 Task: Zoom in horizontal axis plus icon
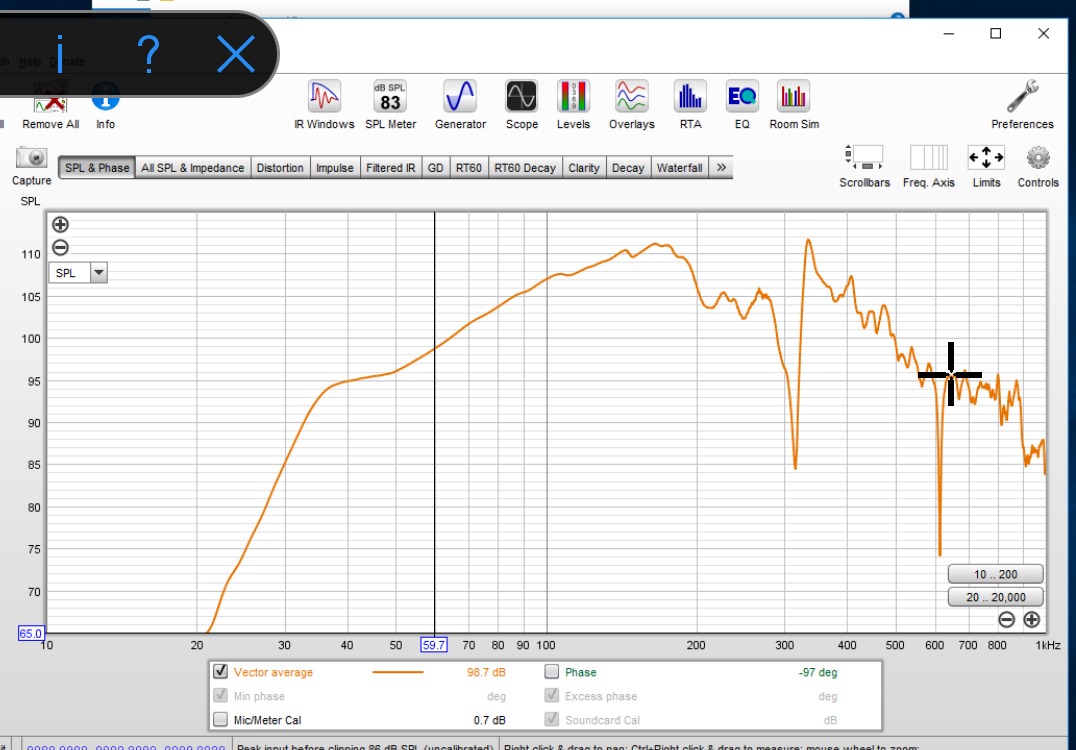(x=1031, y=620)
